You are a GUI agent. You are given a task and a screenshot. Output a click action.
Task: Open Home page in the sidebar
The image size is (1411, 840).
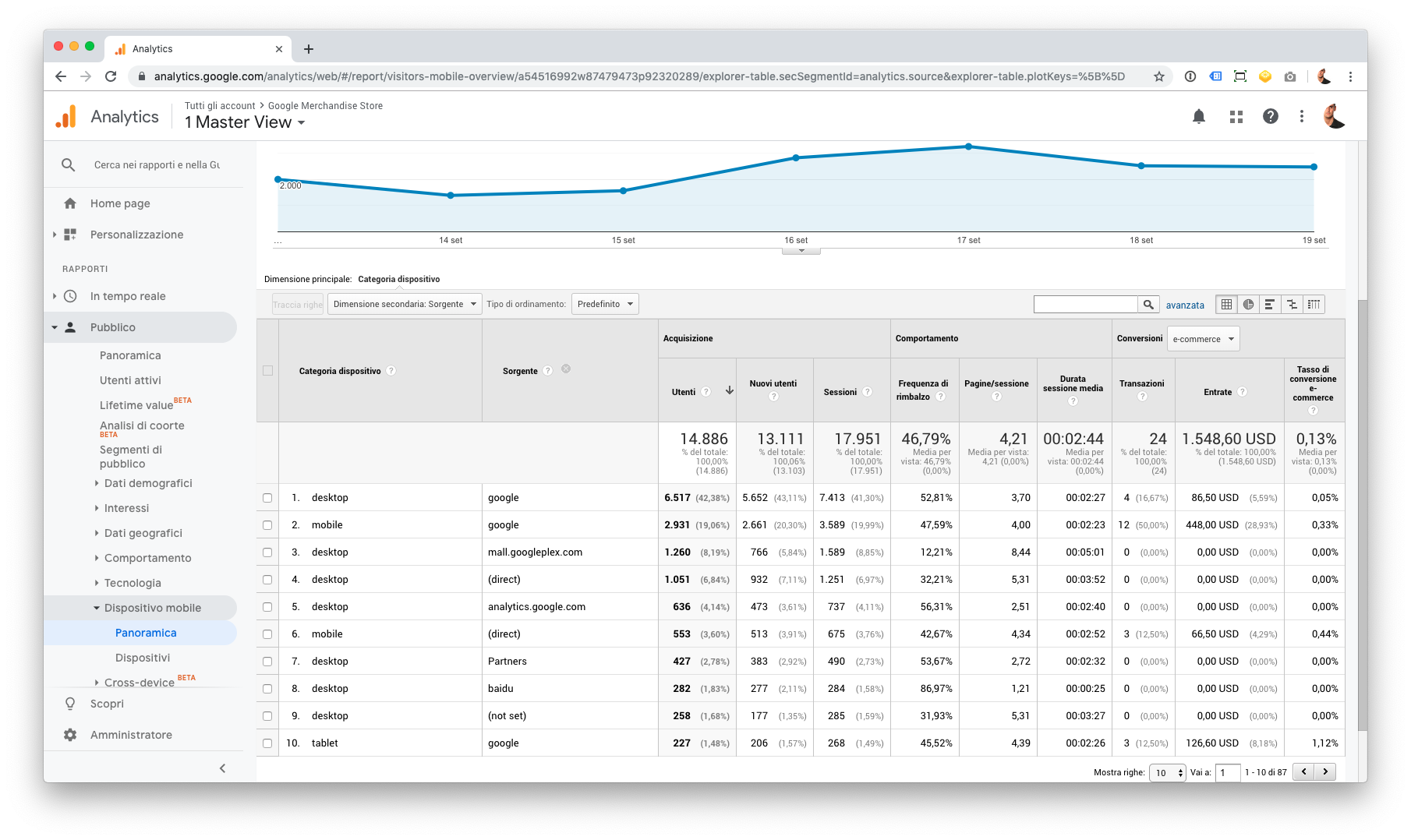click(120, 203)
